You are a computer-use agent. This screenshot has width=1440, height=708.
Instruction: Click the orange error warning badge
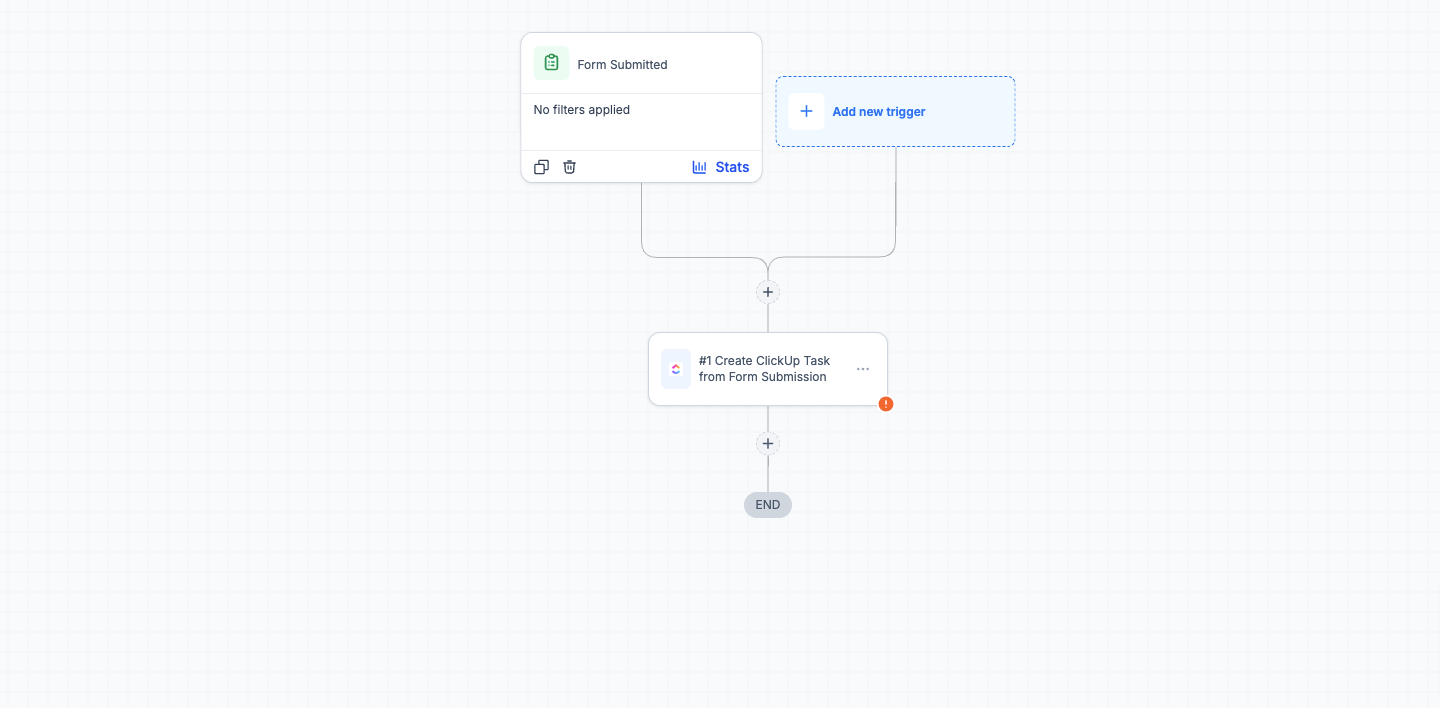[886, 404]
